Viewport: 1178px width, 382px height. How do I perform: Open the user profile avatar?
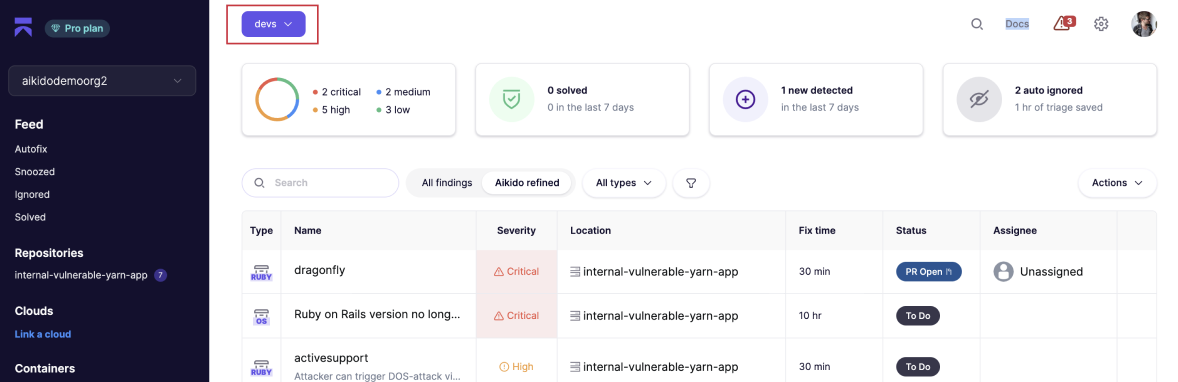[1144, 24]
